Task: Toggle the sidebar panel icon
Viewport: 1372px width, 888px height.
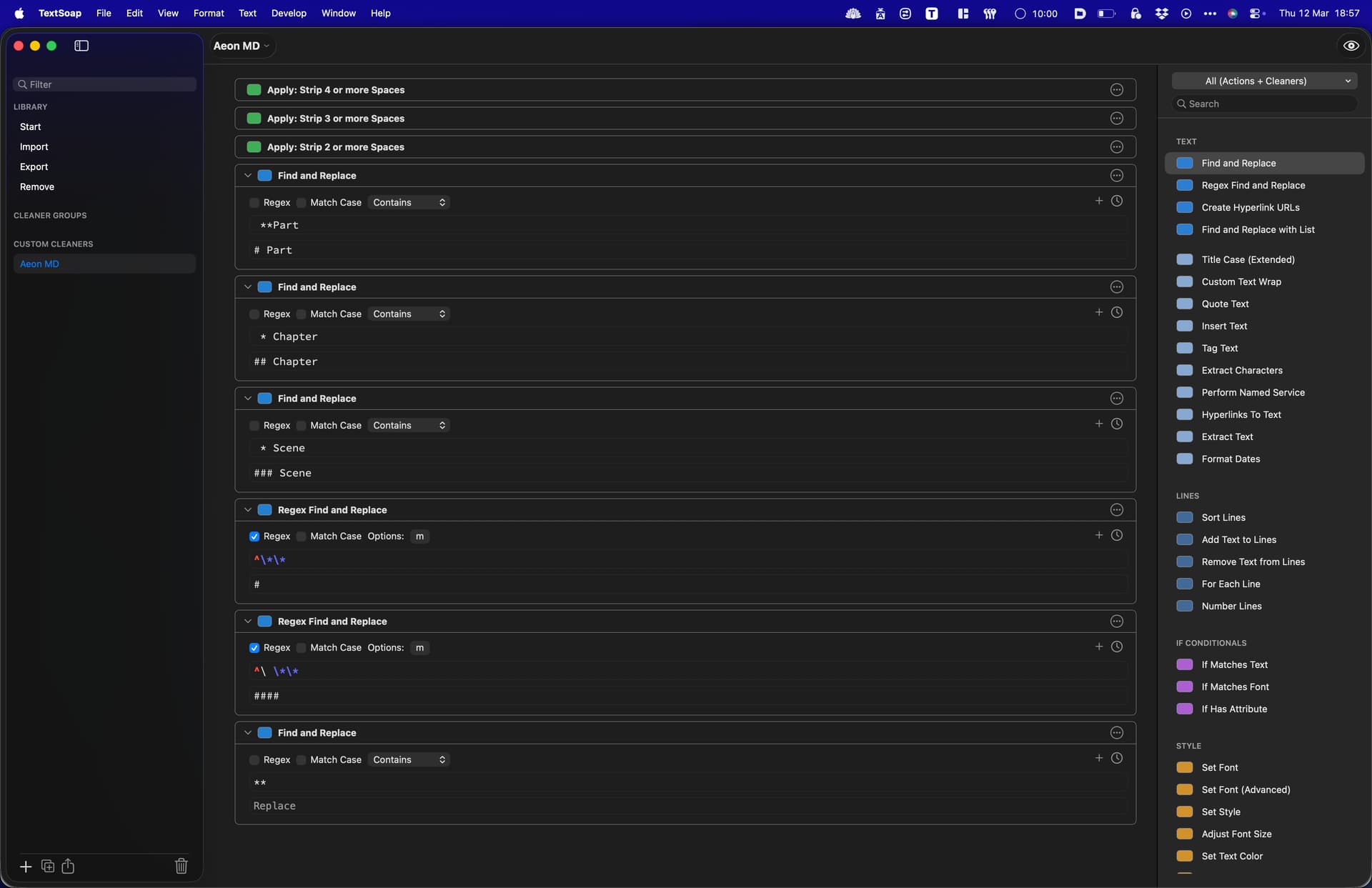Action: 81,46
